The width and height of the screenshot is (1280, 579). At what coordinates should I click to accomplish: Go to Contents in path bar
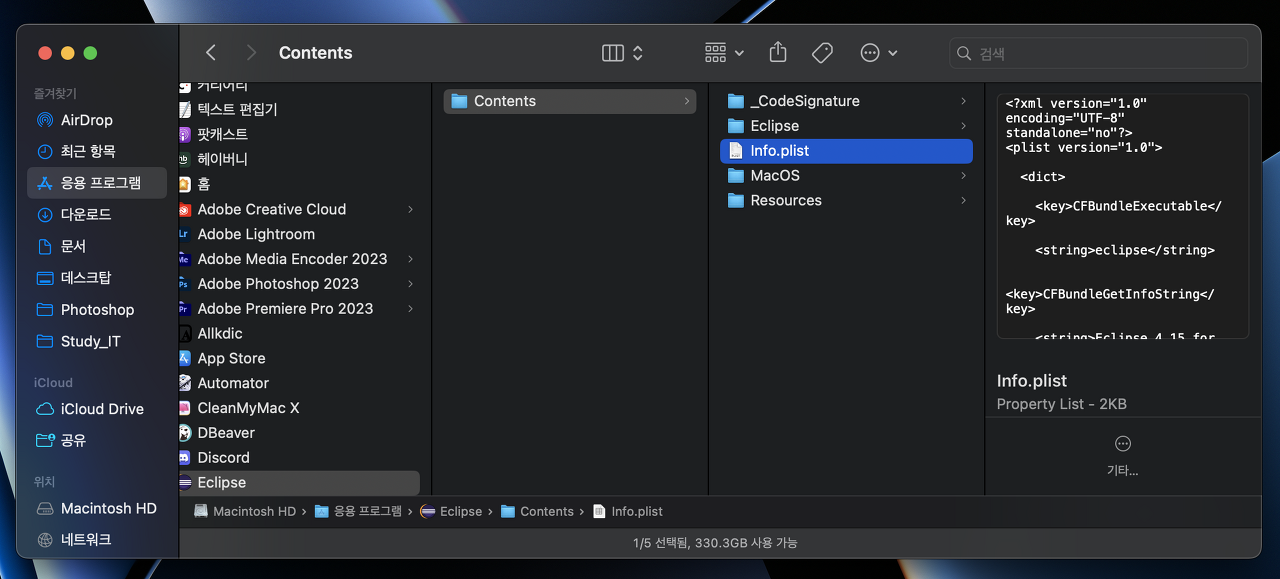(x=537, y=511)
